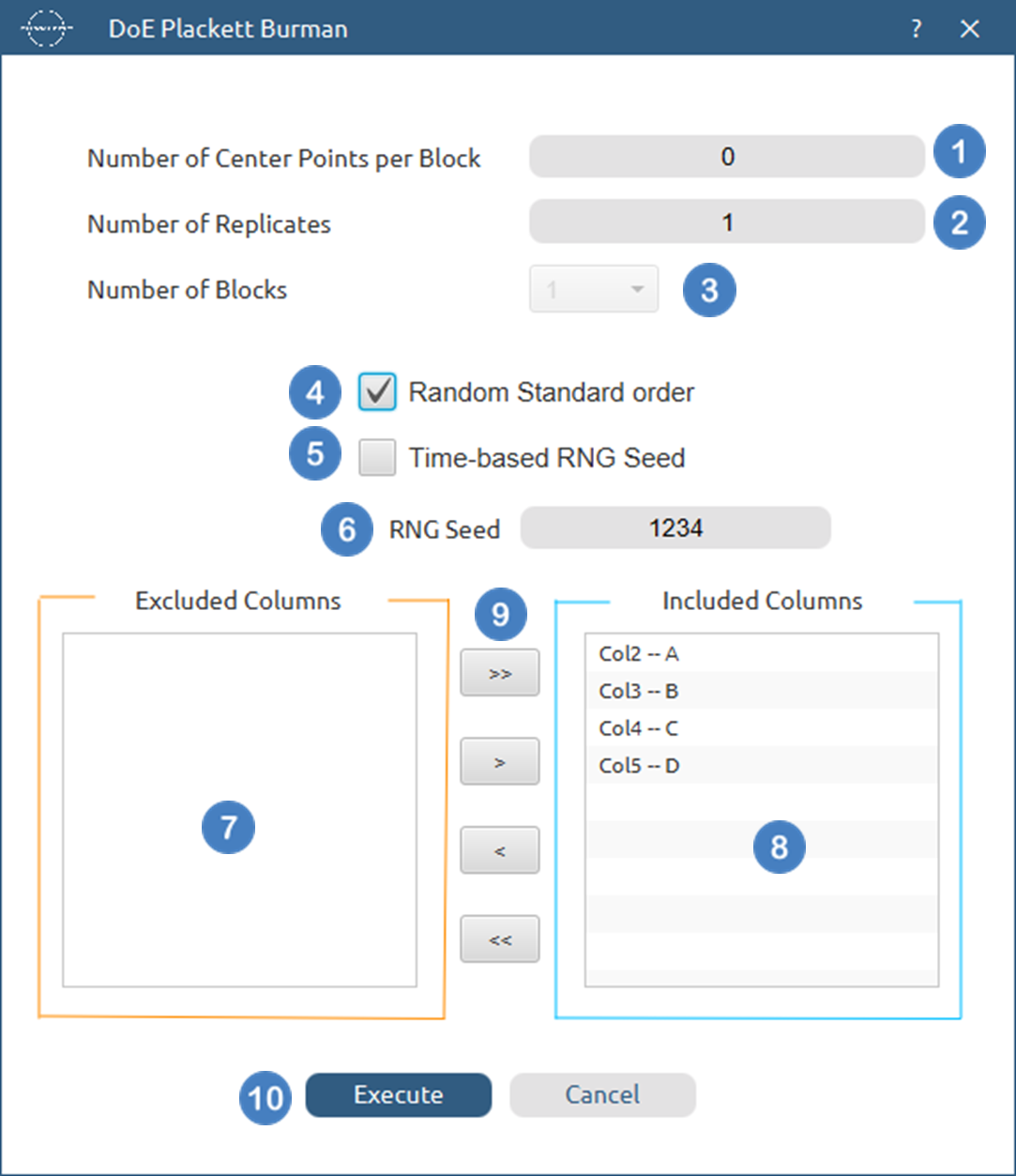Select Col3 -- B in Included Columns
Image resolution: width=1016 pixels, height=1176 pixels.
point(638,692)
